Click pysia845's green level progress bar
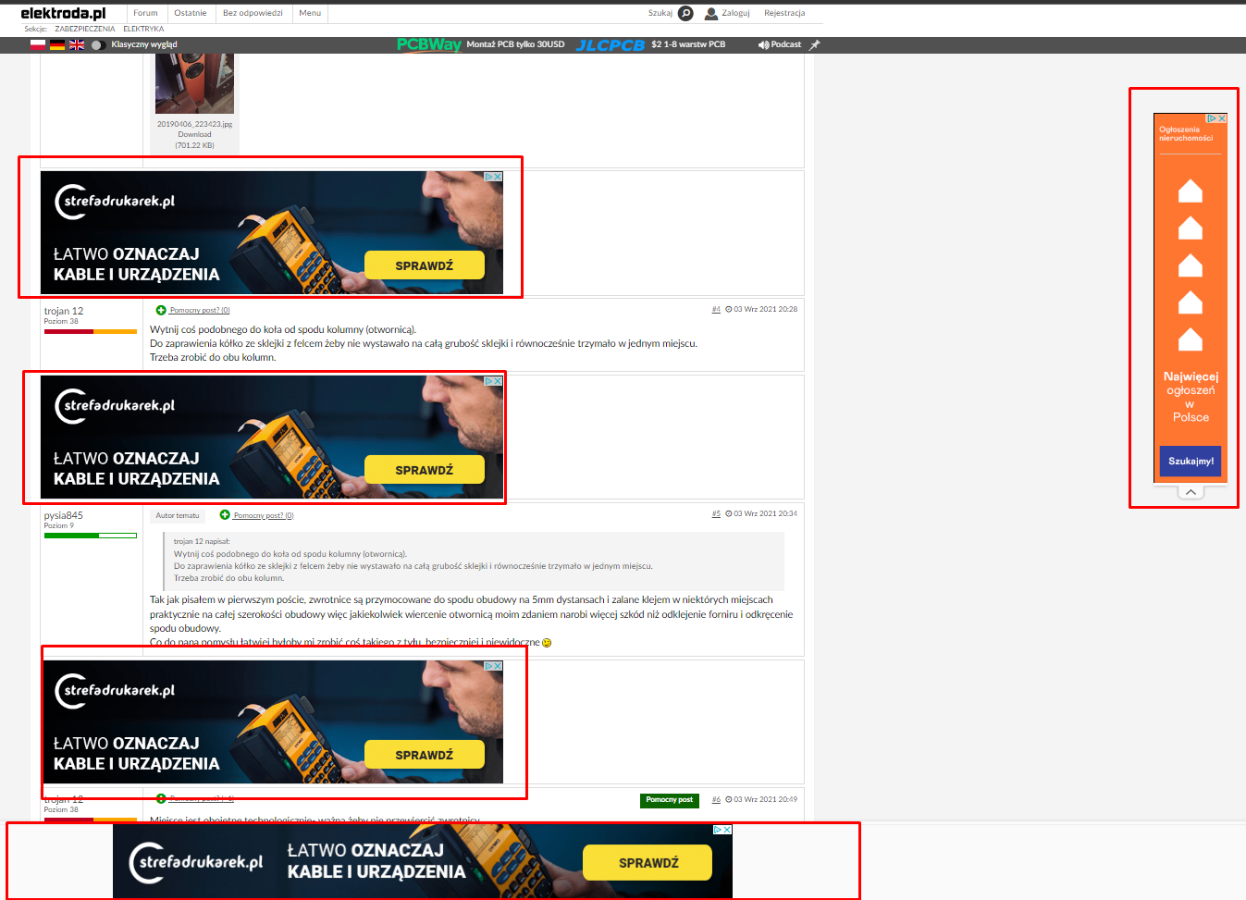Viewport: 1246px width, 900px height. [90, 535]
